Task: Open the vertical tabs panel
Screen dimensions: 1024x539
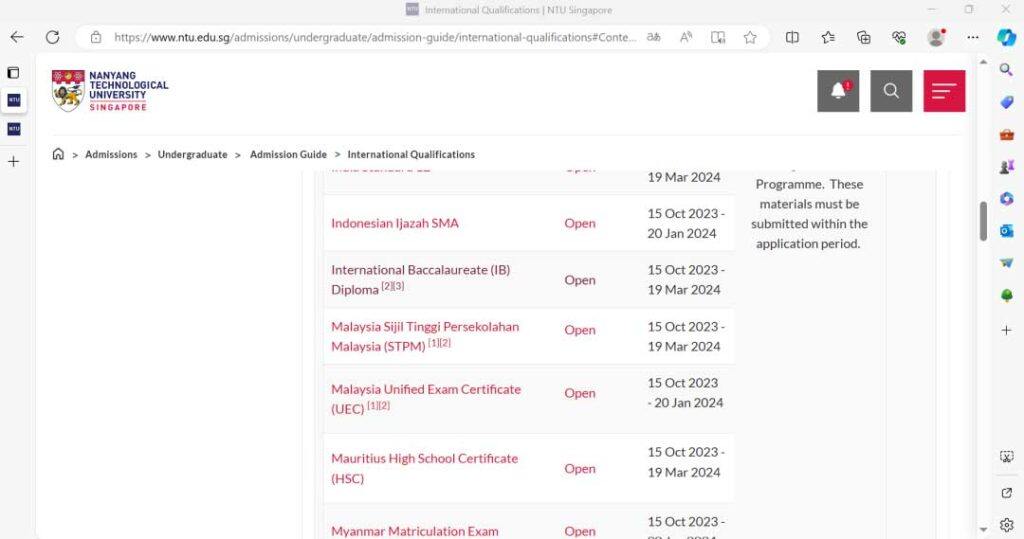Action: click(13, 73)
